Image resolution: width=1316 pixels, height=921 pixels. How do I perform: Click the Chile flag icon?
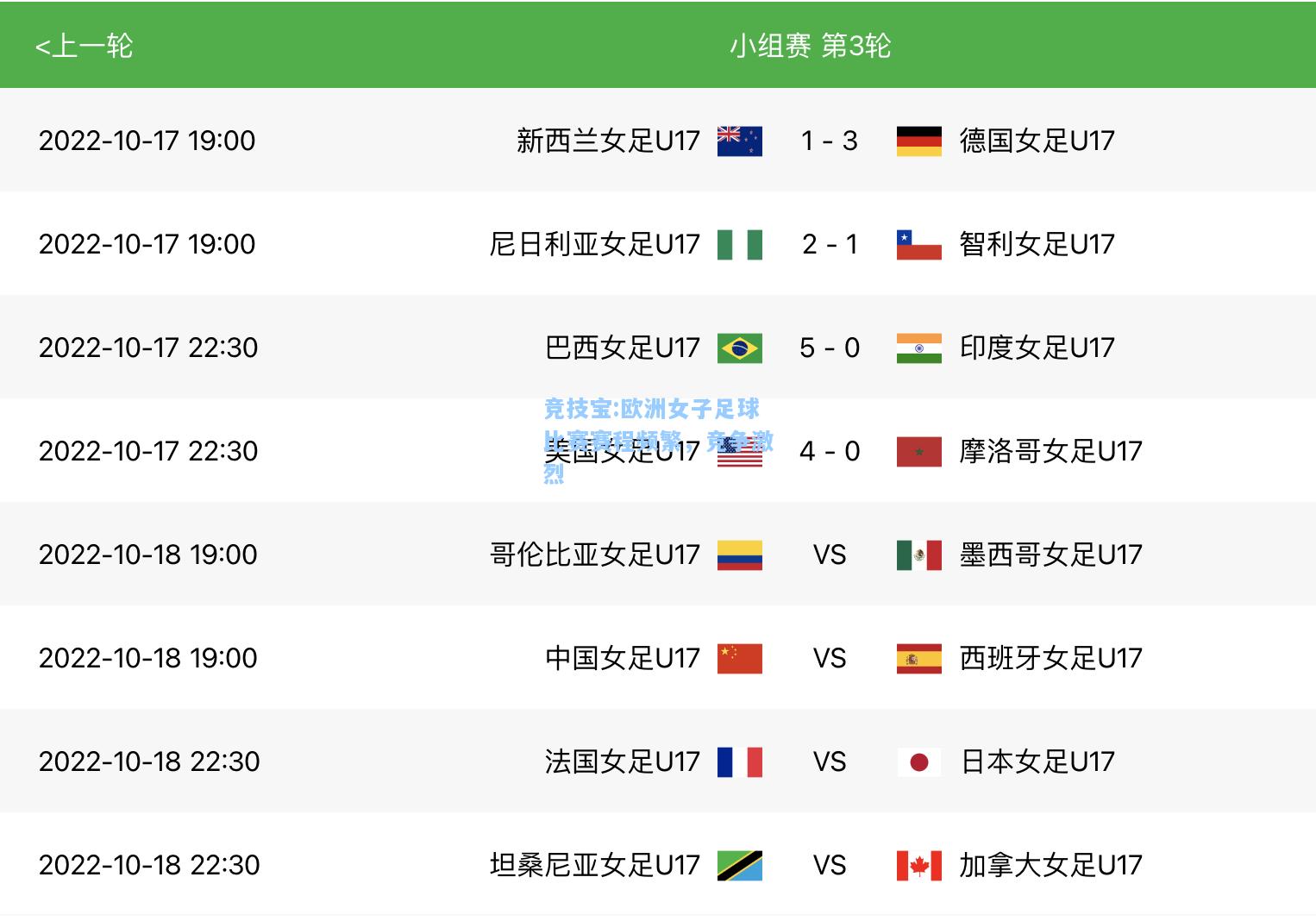coord(919,244)
